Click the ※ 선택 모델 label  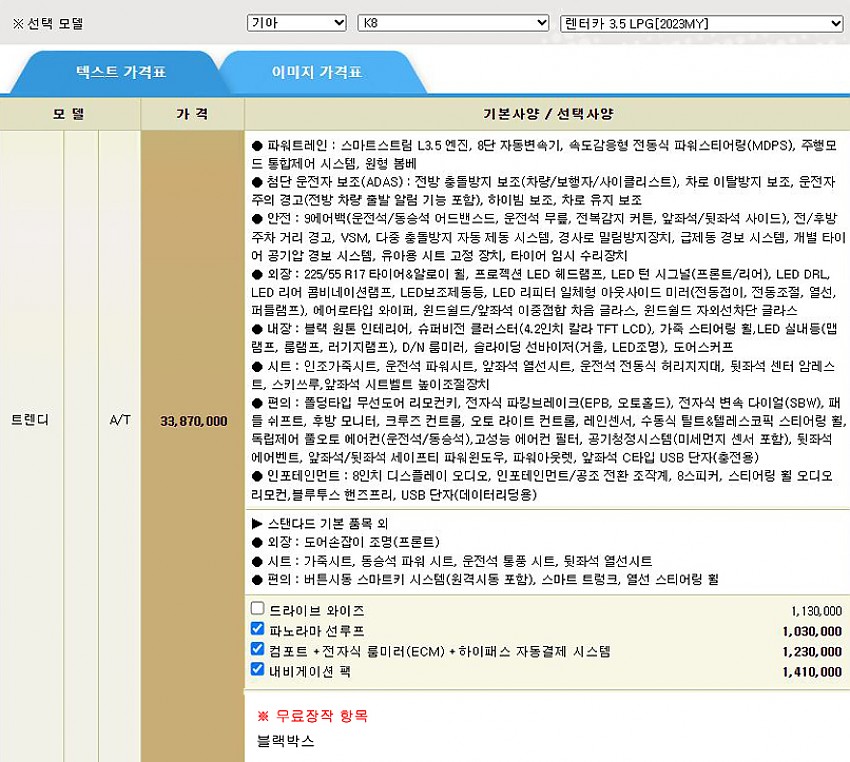pos(48,23)
